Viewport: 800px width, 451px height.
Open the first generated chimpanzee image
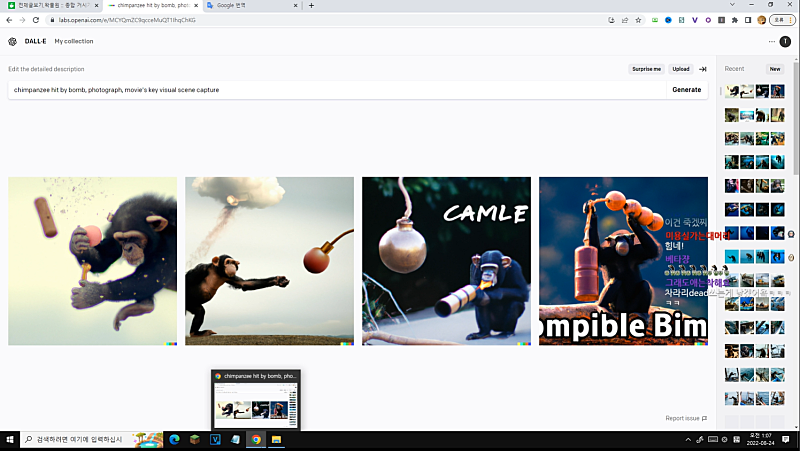click(x=92, y=261)
